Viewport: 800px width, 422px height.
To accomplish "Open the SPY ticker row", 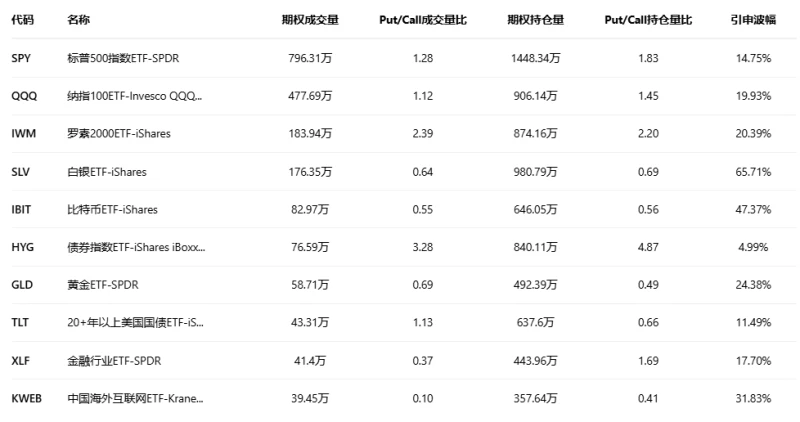I will [x=21, y=58].
